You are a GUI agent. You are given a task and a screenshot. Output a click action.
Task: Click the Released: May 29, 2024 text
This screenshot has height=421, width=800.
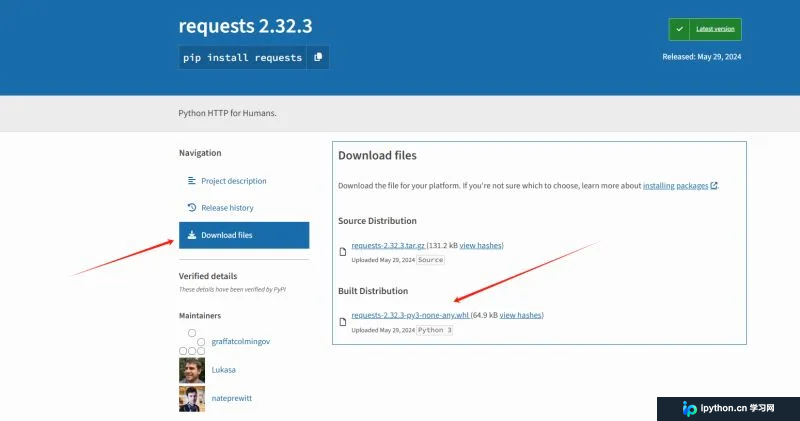click(702, 57)
